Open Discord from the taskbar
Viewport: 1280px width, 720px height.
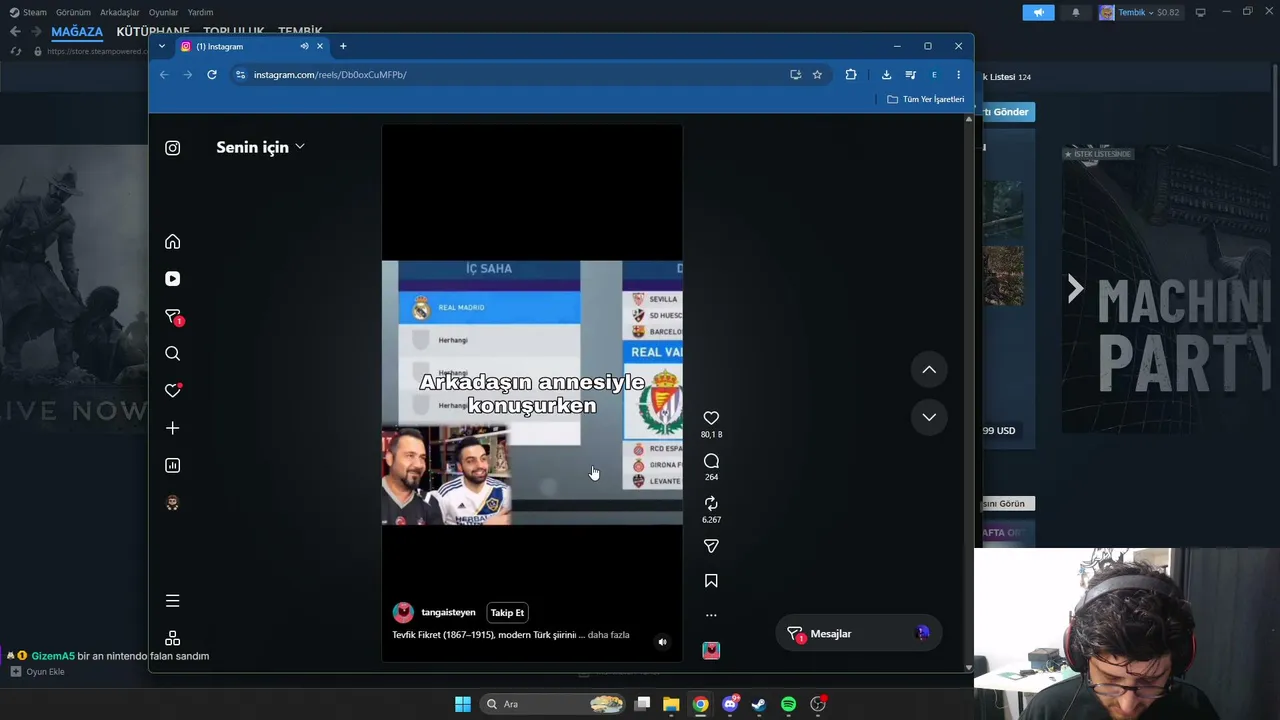pyautogui.click(x=730, y=704)
